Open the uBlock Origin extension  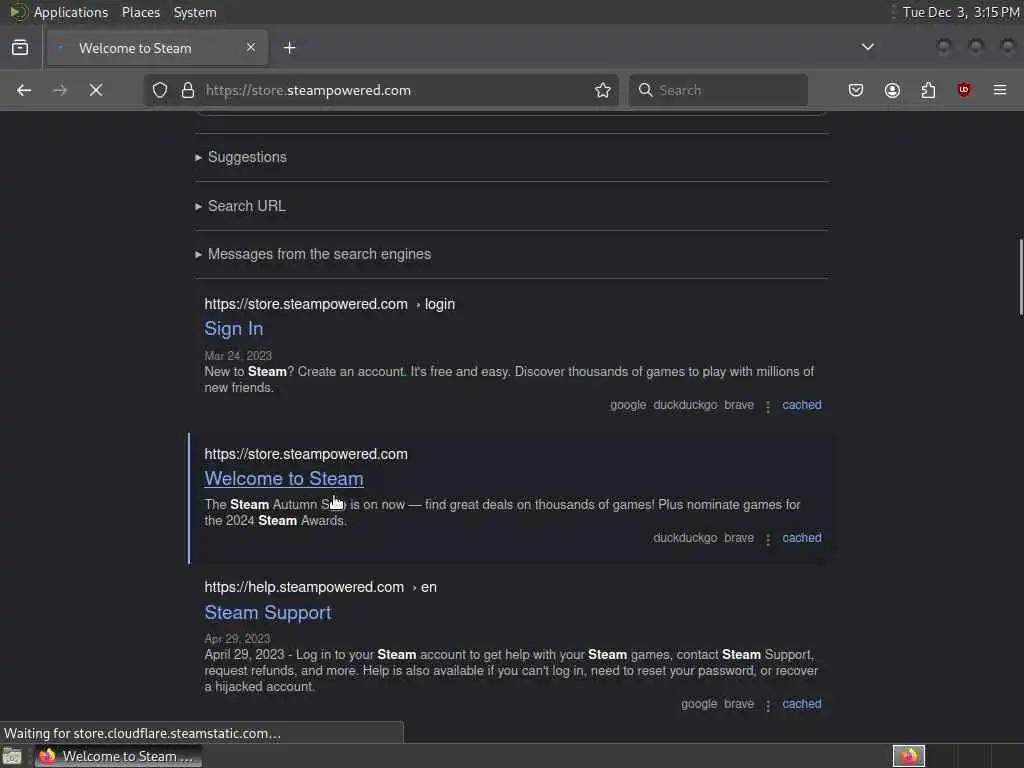click(964, 90)
